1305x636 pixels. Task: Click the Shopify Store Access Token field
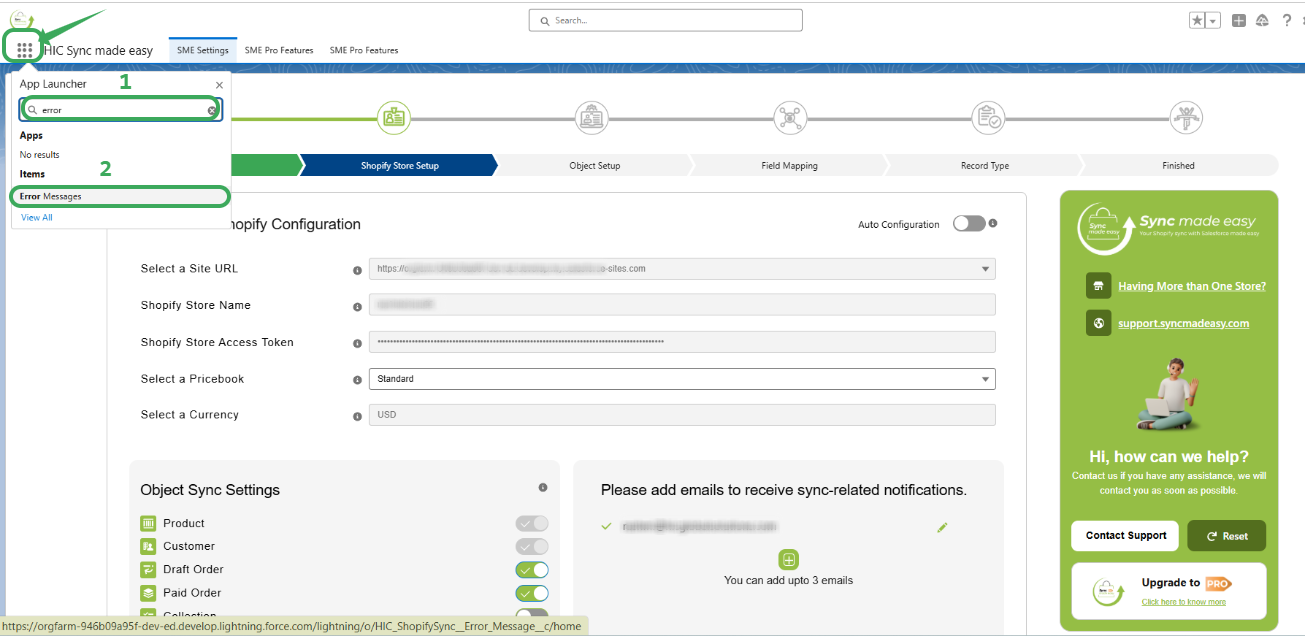[682, 342]
